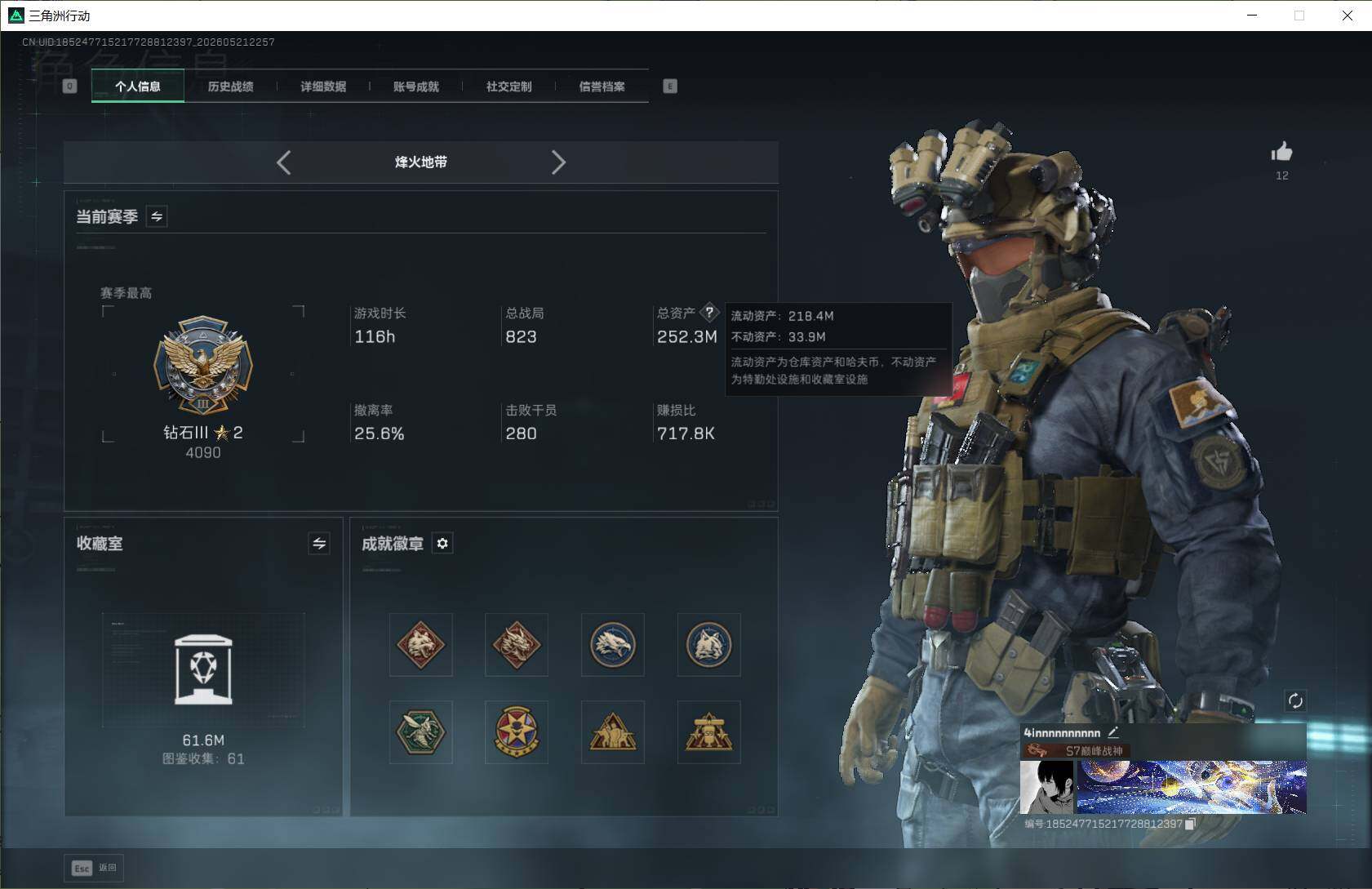This screenshot has width=1372, height=889.
Task: Select the gold star shield badge
Action: point(517,732)
